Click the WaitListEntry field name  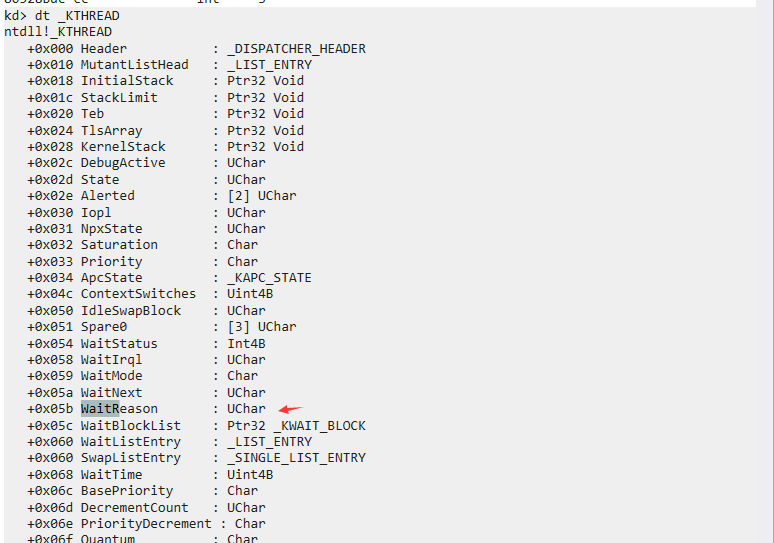click(x=131, y=442)
